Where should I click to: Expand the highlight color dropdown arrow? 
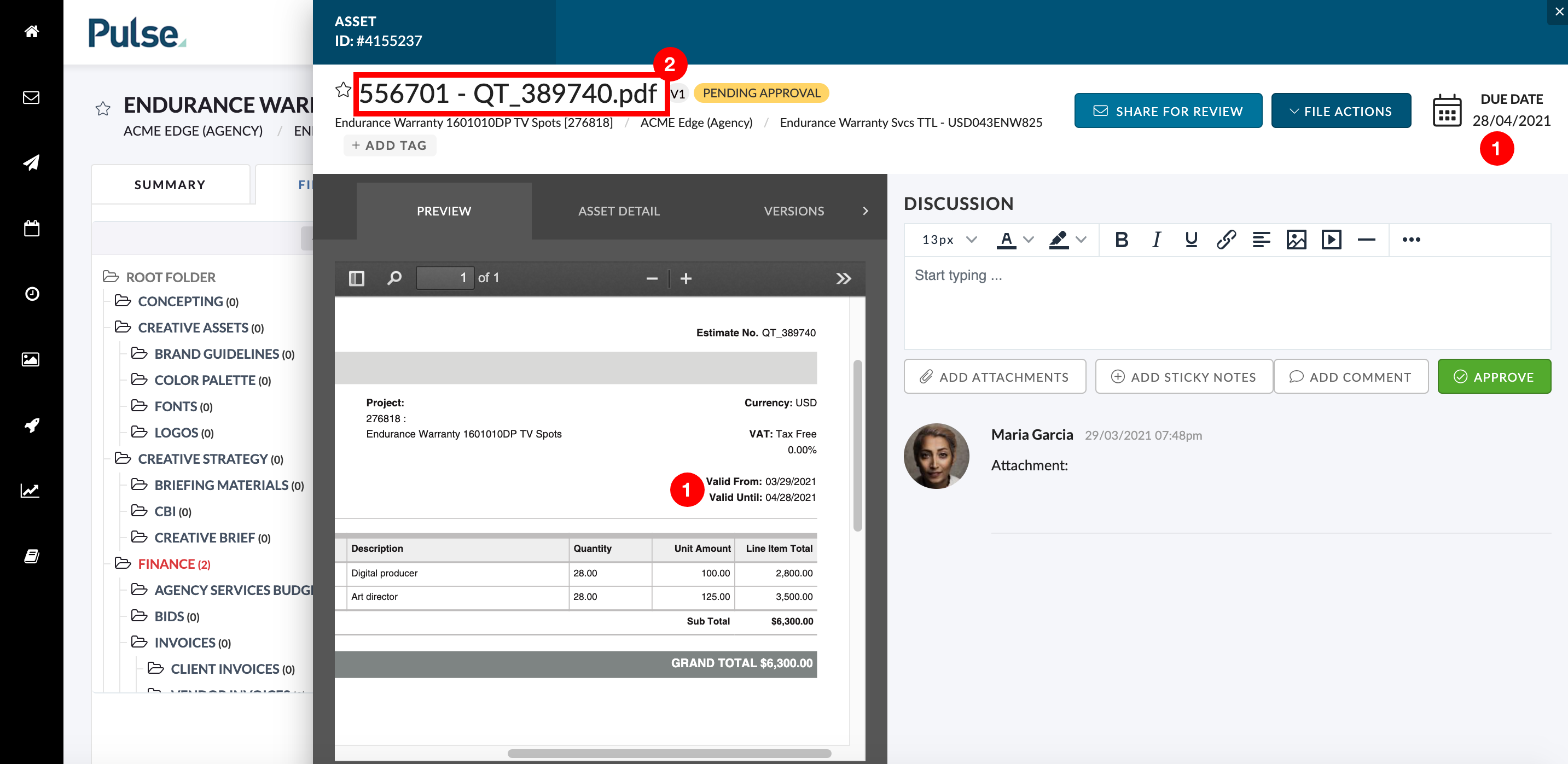(x=1081, y=240)
